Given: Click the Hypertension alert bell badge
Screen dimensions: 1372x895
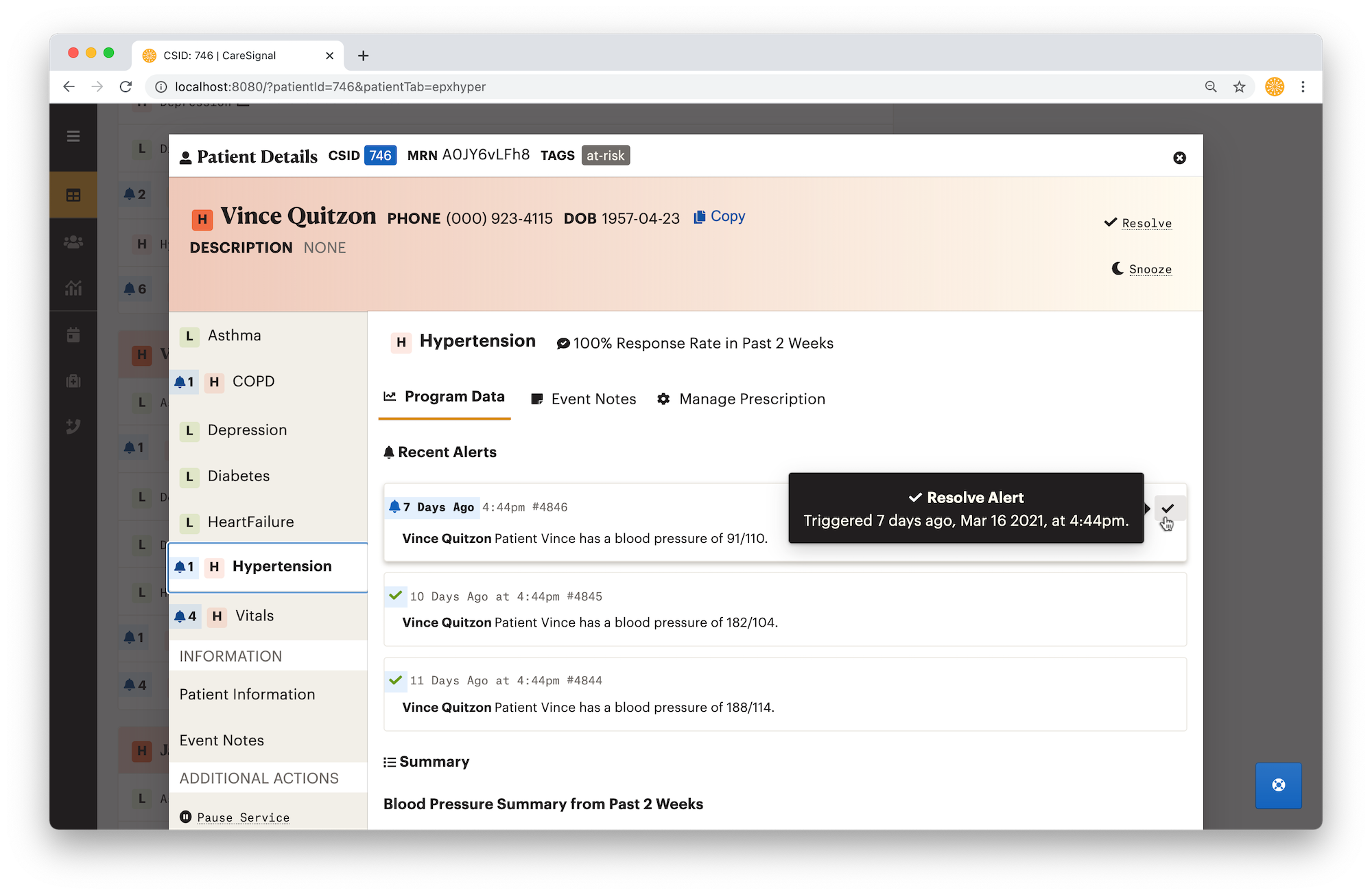Looking at the screenshot, I should pos(184,567).
